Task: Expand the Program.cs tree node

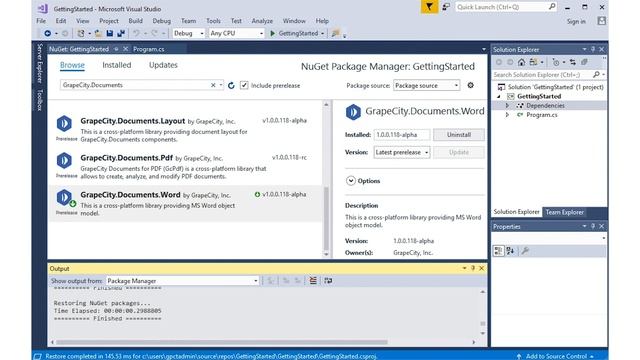Action: click(x=507, y=115)
